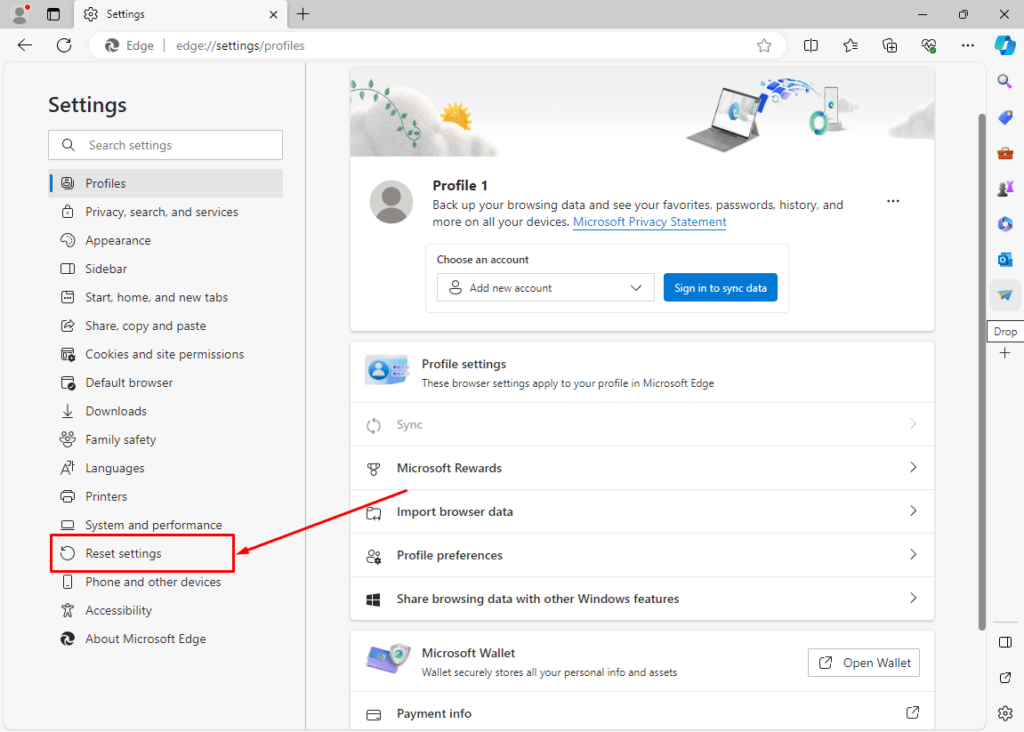The height and width of the screenshot is (732, 1024).
Task: Open Browser essentials from the toolbar
Action: pyautogui.click(x=928, y=45)
